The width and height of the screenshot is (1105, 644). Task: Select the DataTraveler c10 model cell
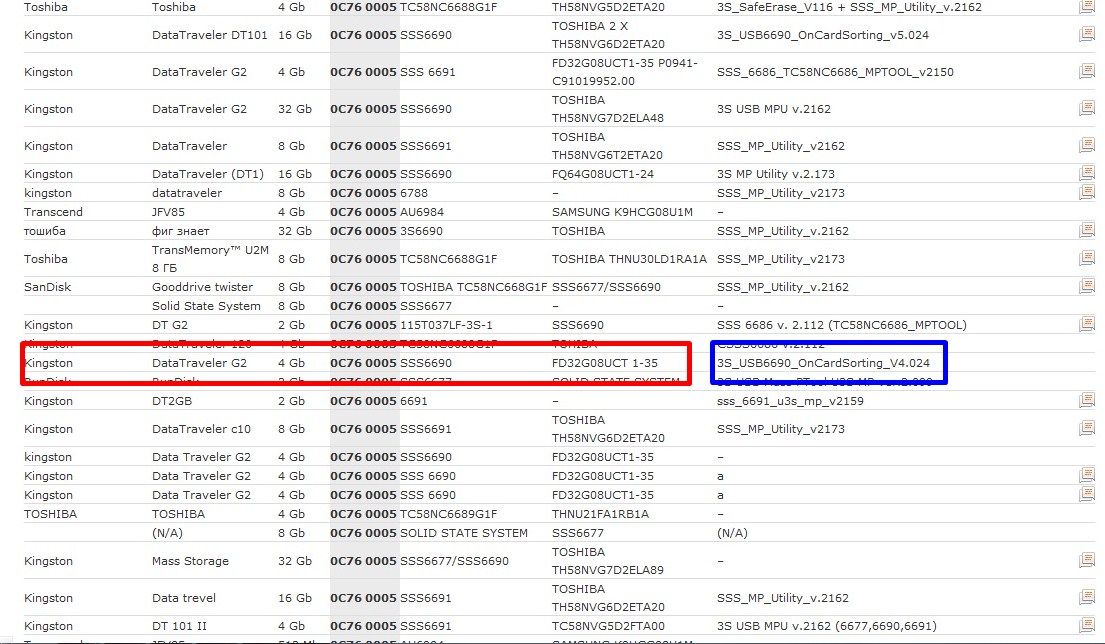click(x=201, y=429)
